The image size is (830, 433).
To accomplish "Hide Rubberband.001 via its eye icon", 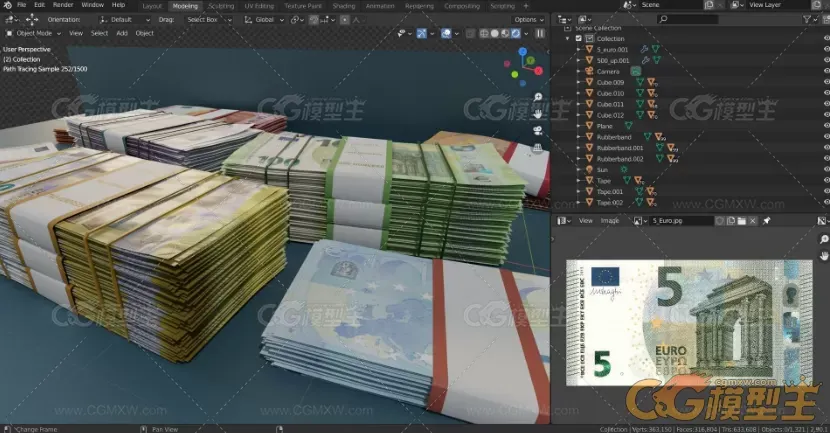I will [x=826, y=148].
